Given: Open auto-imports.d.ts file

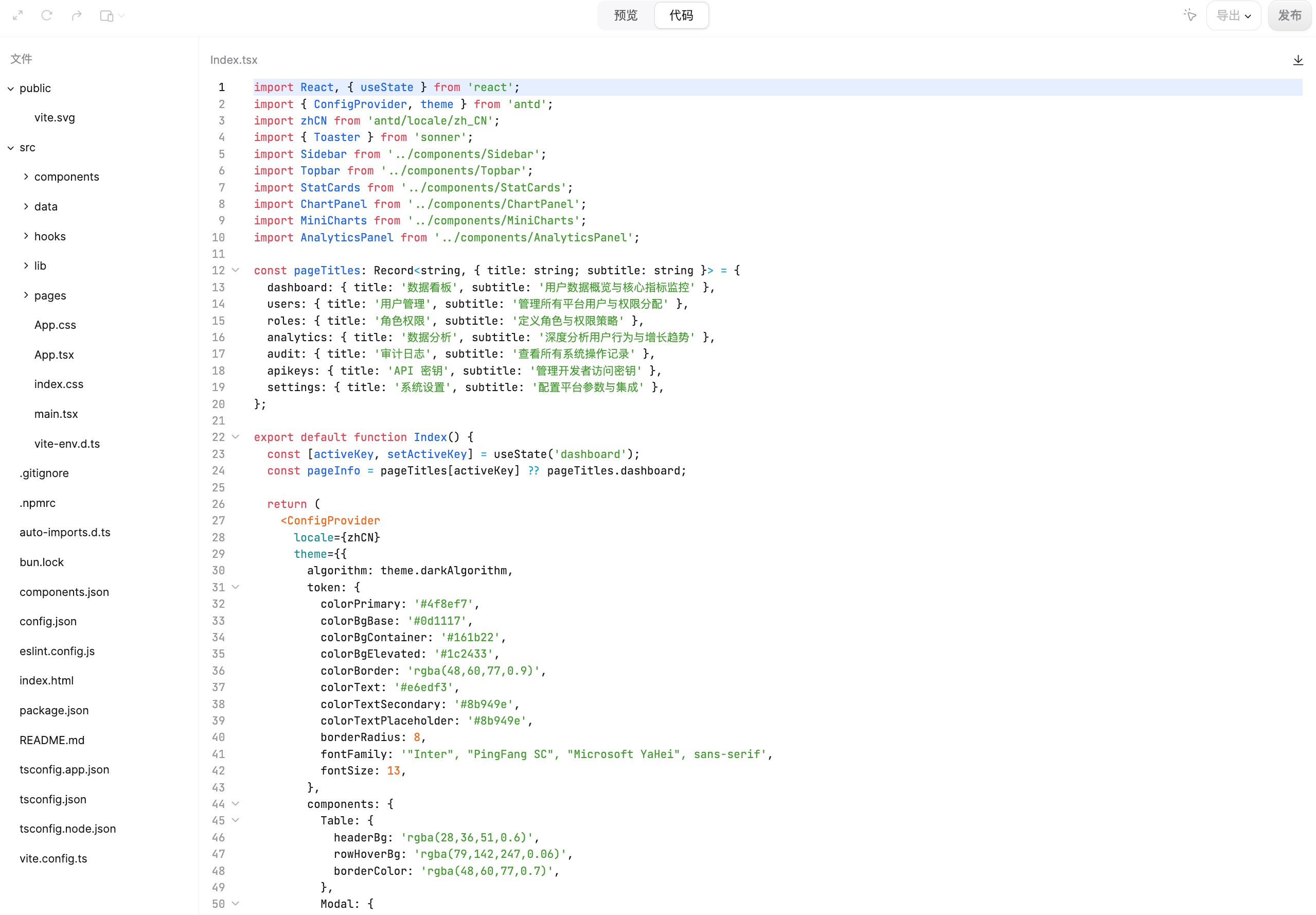Looking at the screenshot, I should 65,533.
